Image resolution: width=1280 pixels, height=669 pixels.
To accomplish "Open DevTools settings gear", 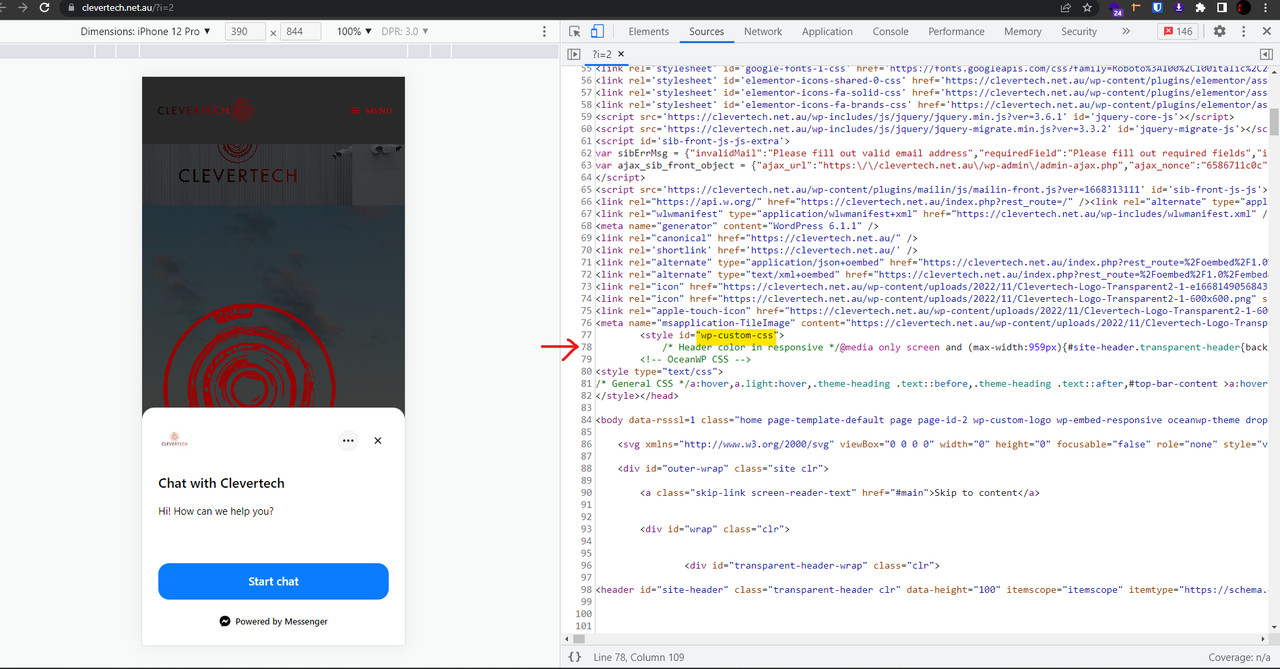I will point(1219,32).
